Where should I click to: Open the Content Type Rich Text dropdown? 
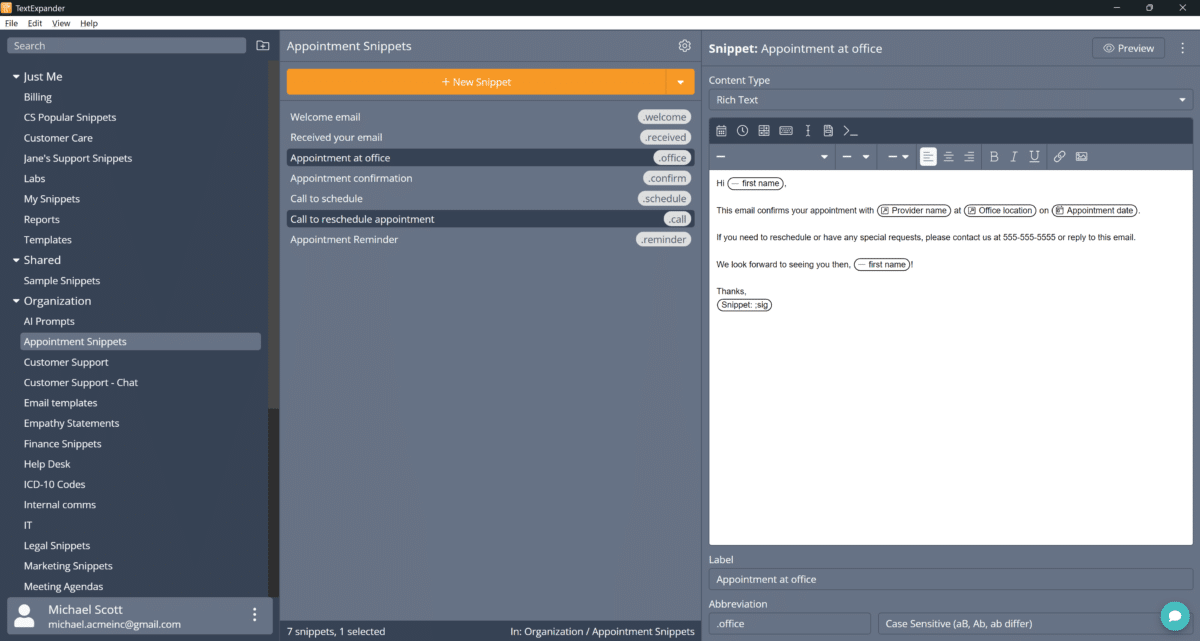tap(950, 100)
